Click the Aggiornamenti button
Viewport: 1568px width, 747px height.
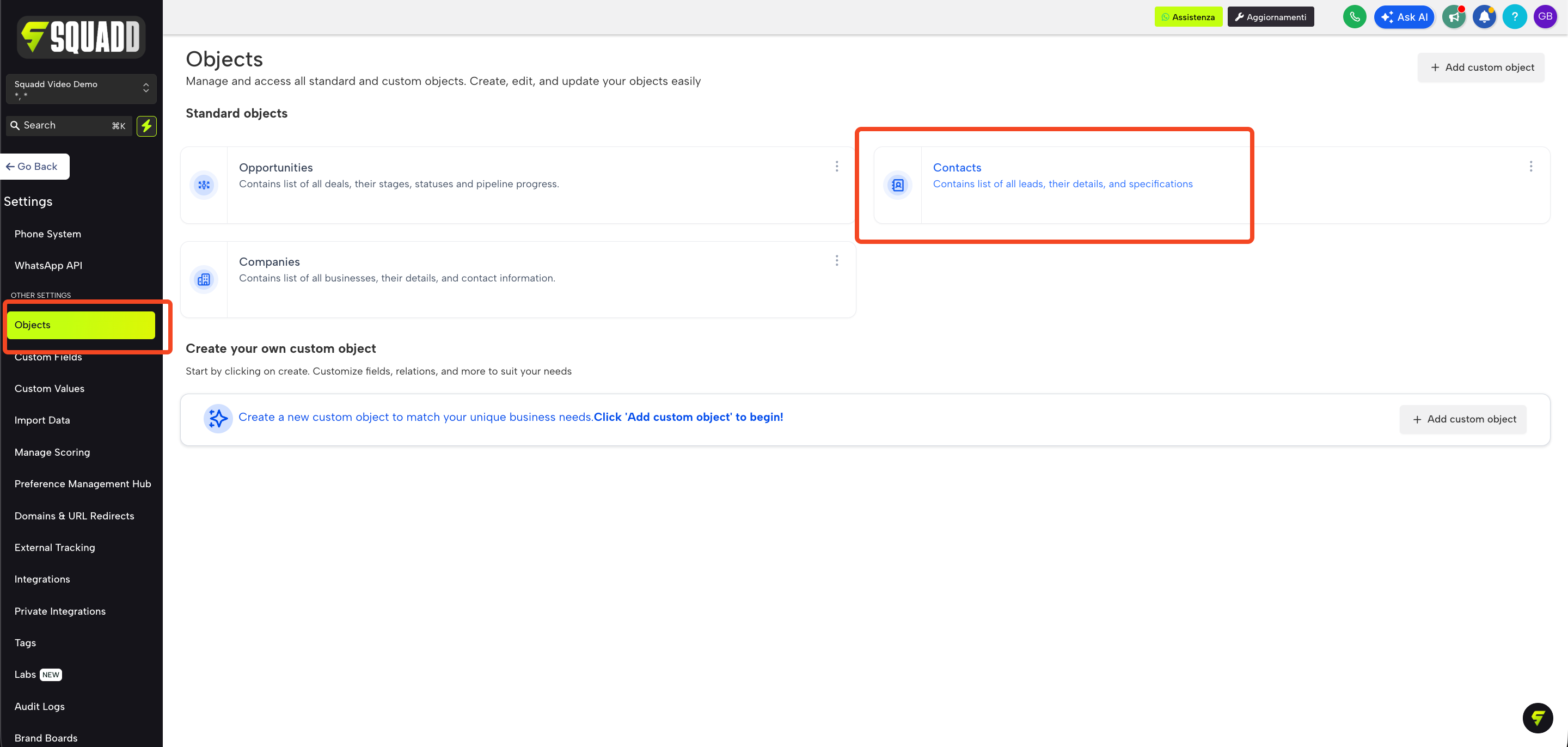[1270, 17]
